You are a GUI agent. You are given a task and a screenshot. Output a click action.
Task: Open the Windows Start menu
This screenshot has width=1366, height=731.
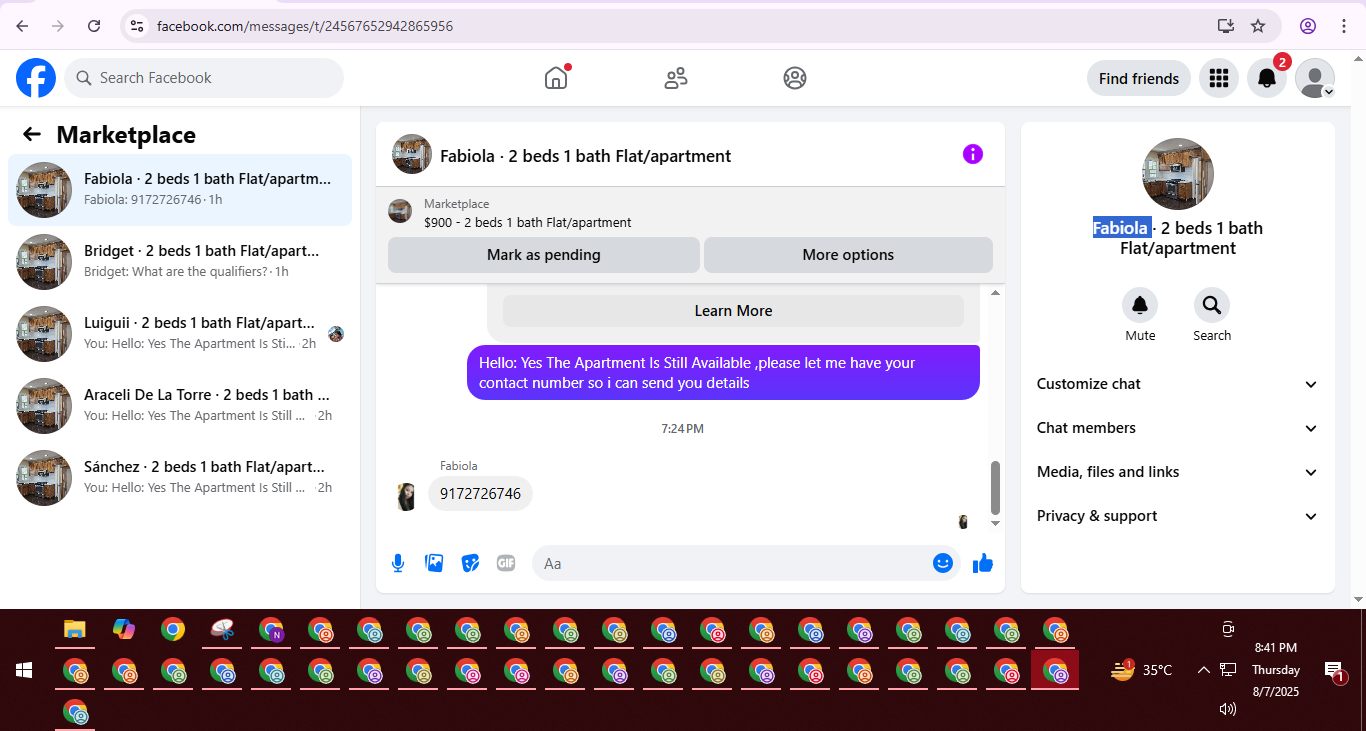pyautogui.click(x=25, y=670)
